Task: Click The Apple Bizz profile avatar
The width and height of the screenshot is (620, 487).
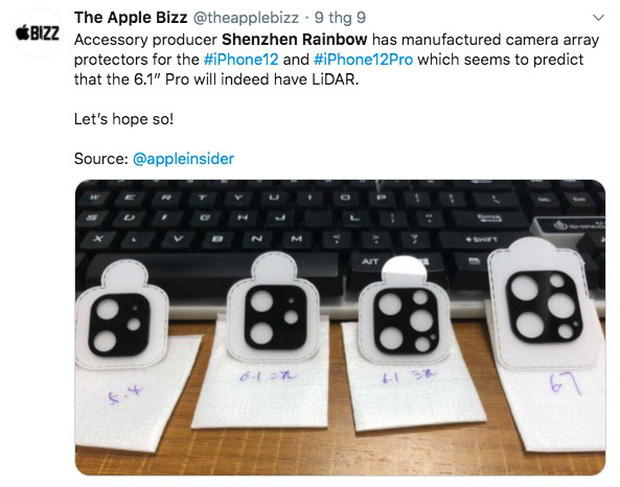Action: (38, 33)
